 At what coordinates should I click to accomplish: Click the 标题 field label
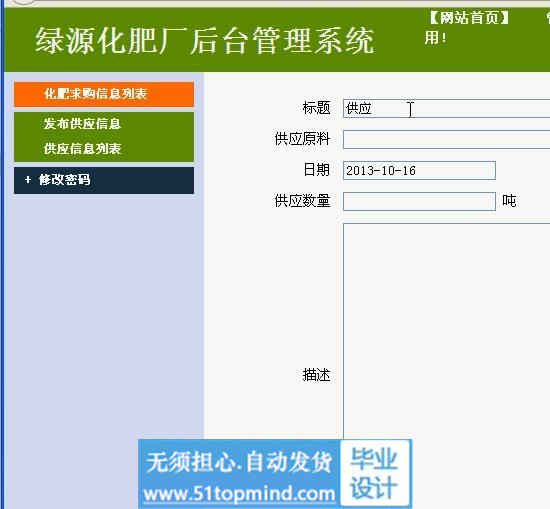point(316,108)
